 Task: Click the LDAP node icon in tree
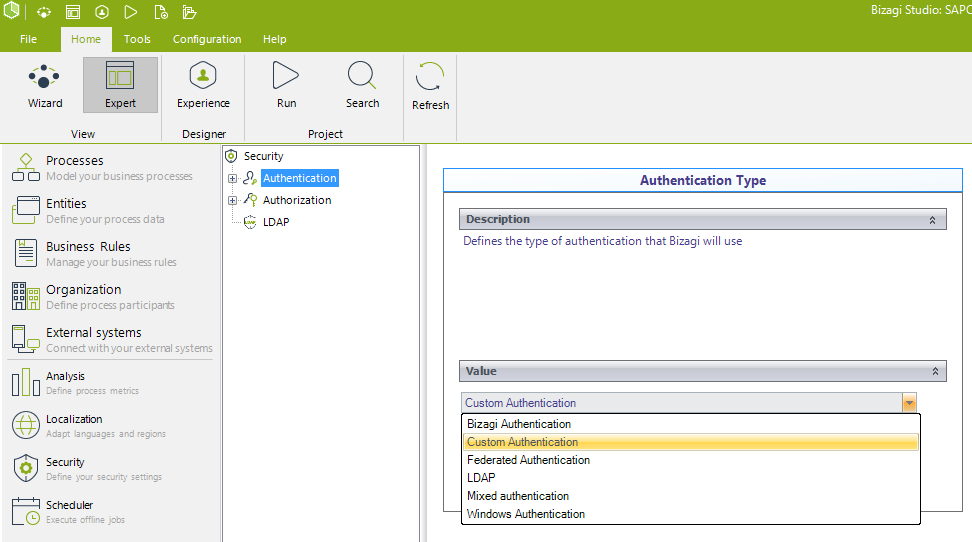250,222
